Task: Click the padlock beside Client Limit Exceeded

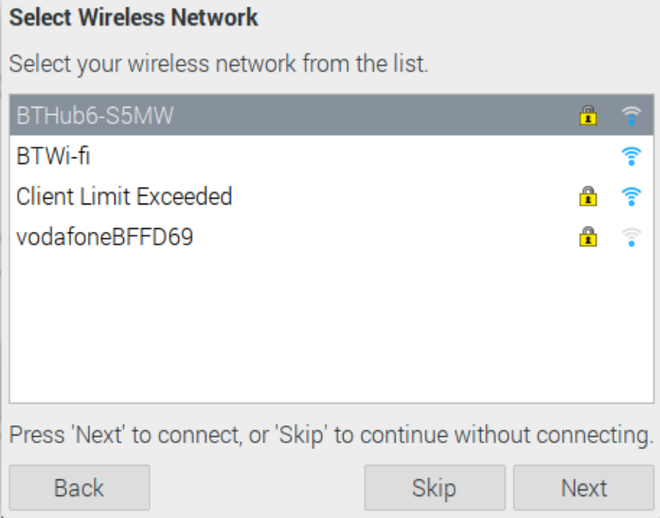Action: pos(588,196)
